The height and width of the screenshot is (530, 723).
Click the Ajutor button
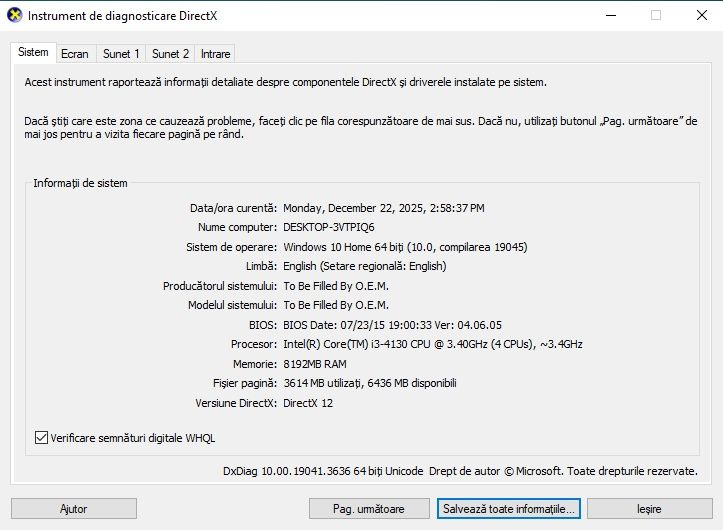[x=74, y=509]
